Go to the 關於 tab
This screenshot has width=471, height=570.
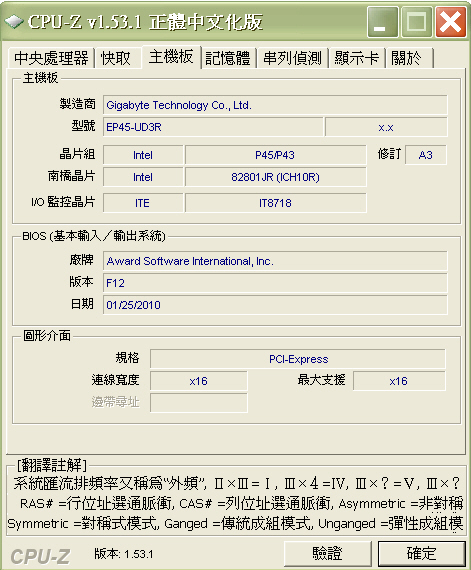coord(410,58)
